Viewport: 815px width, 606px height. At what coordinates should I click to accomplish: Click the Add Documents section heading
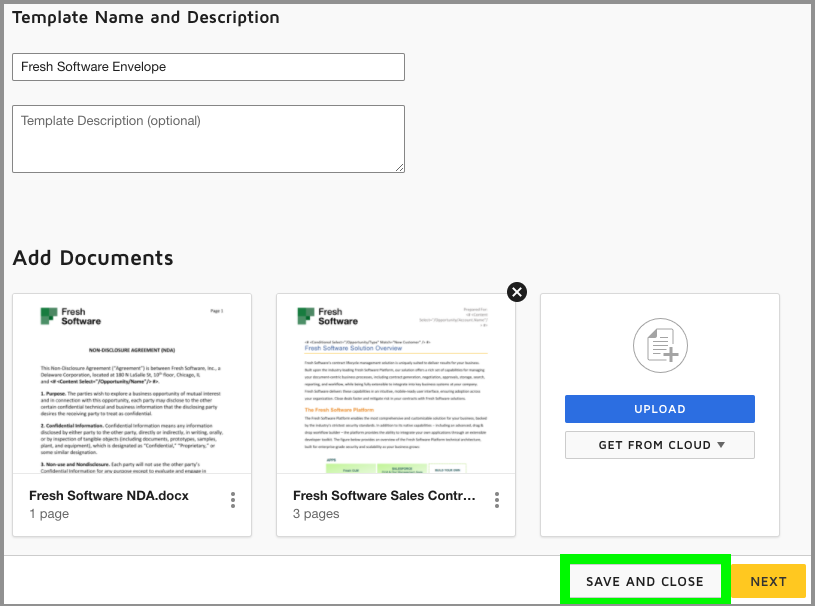point(93,258)
